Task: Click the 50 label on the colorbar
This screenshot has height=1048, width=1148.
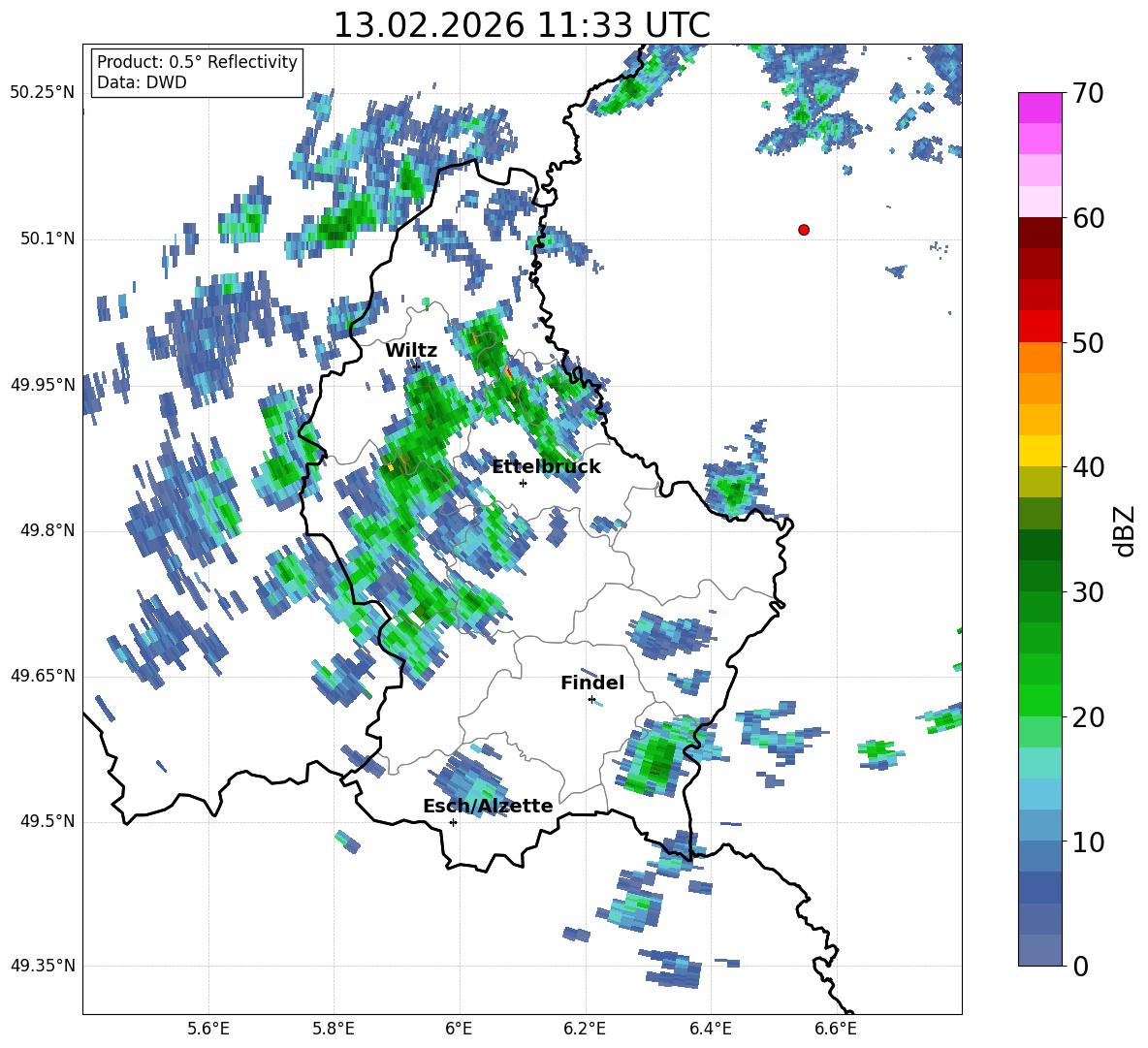Action: tap(1088, 343)
